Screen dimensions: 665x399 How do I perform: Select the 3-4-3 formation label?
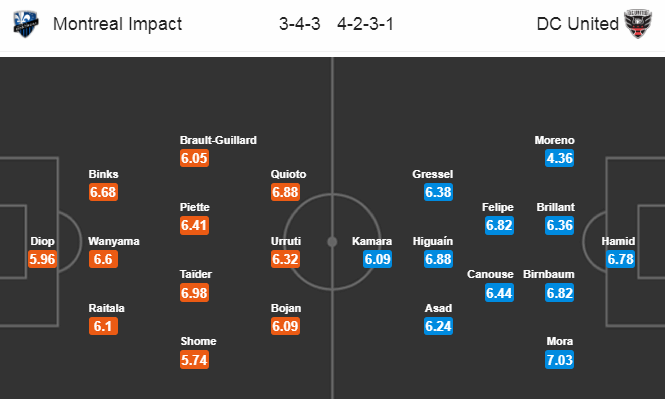click(299, 24)
